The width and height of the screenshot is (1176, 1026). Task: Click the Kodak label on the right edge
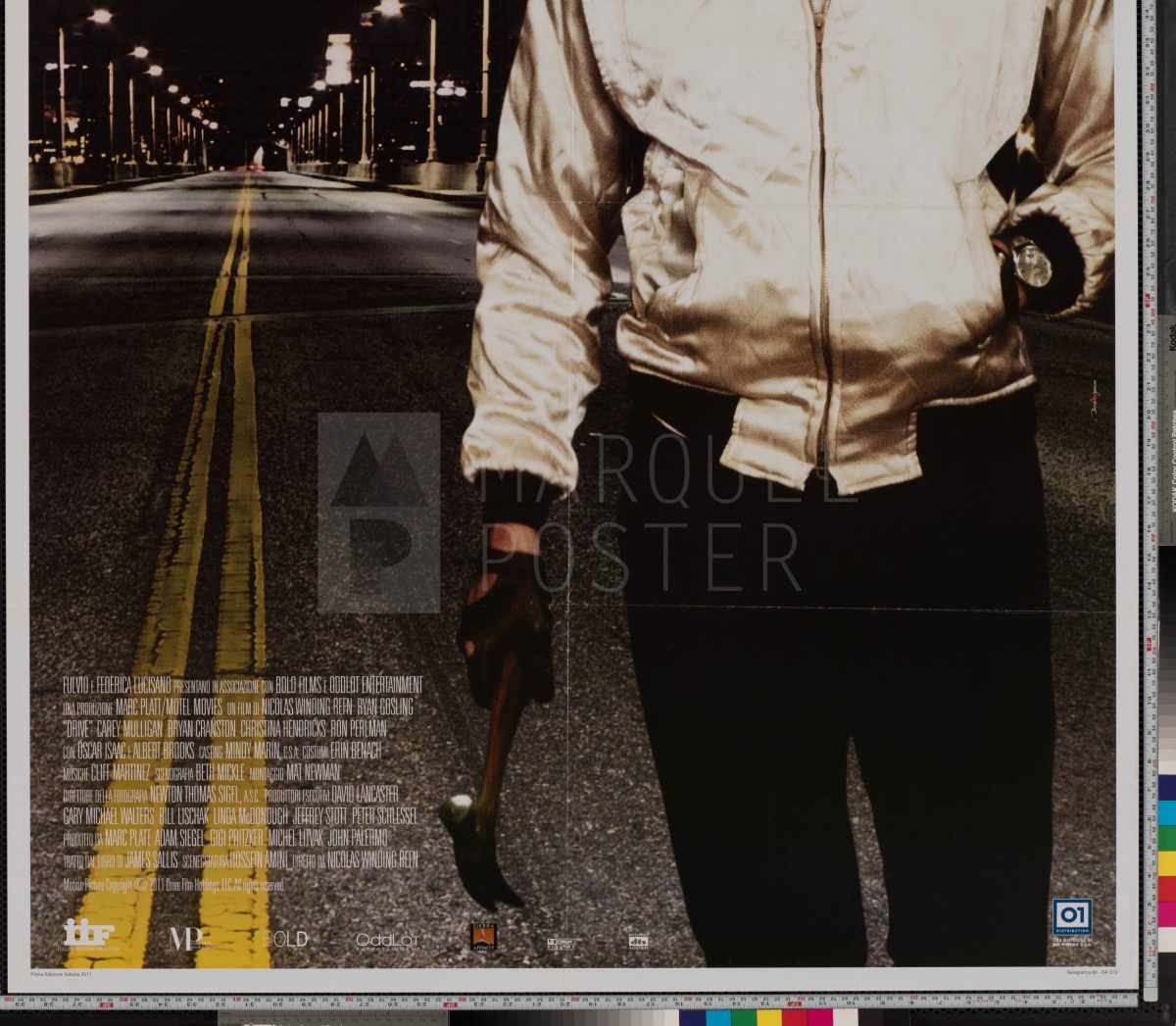(x=1169, y=339)
